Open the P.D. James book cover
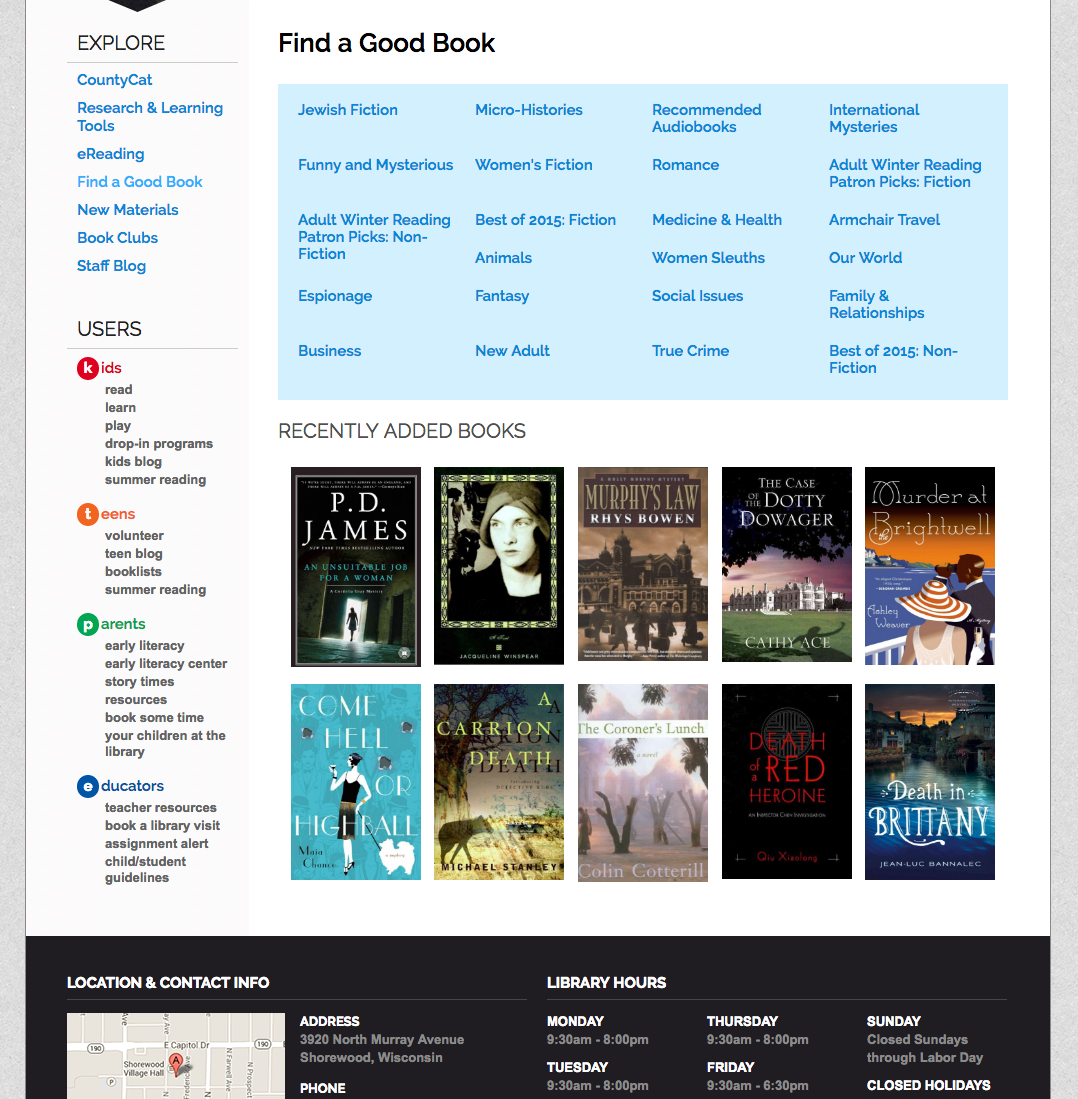 point(356,566)
